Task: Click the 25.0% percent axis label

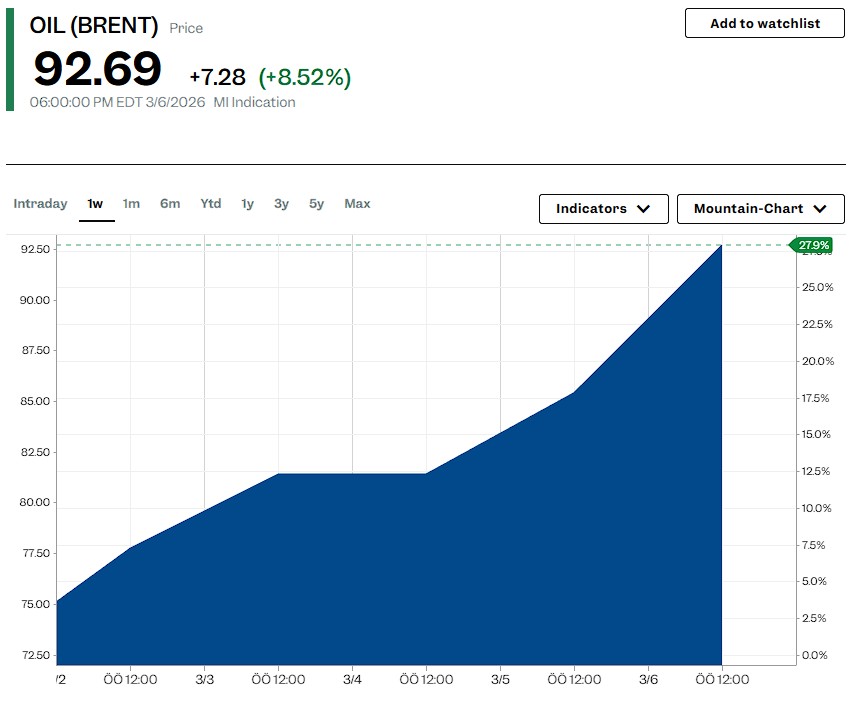Action: [817, 287]
